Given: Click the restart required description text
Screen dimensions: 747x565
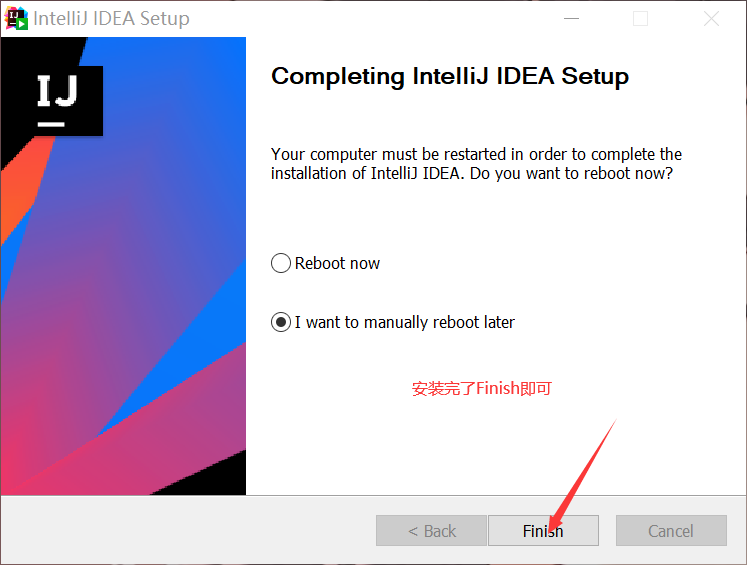Looking at the screenshot, I should [x=476, y=164].
